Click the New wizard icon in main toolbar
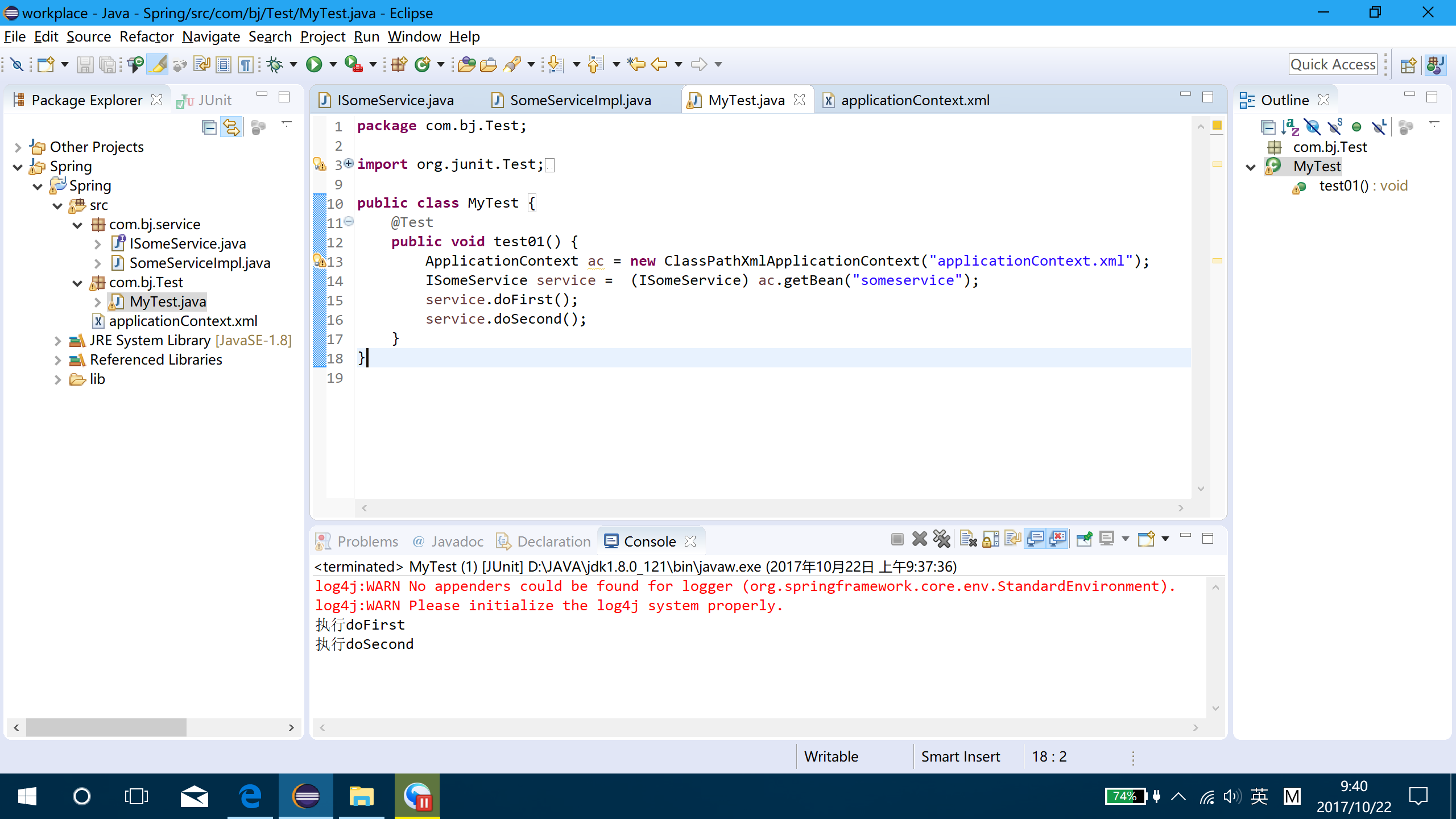The width and height of the screenshot is (1456, 819). point(45,64)
